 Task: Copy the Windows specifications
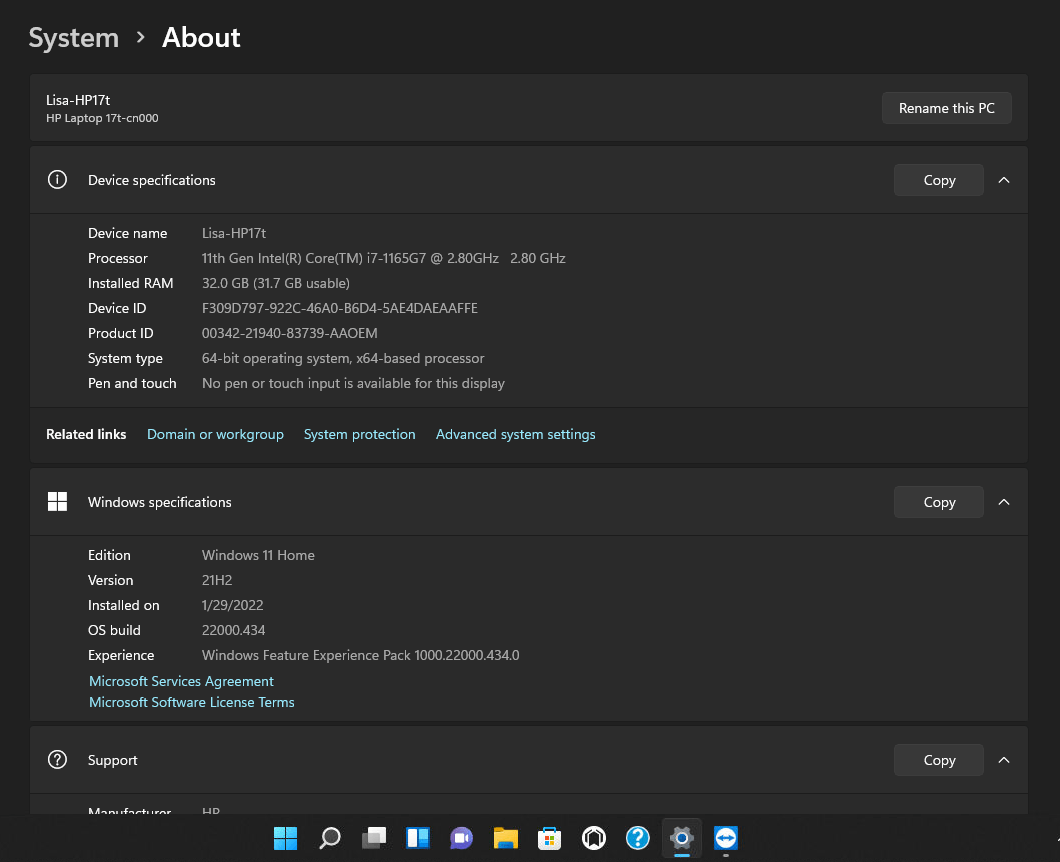[x=939, y=502]
